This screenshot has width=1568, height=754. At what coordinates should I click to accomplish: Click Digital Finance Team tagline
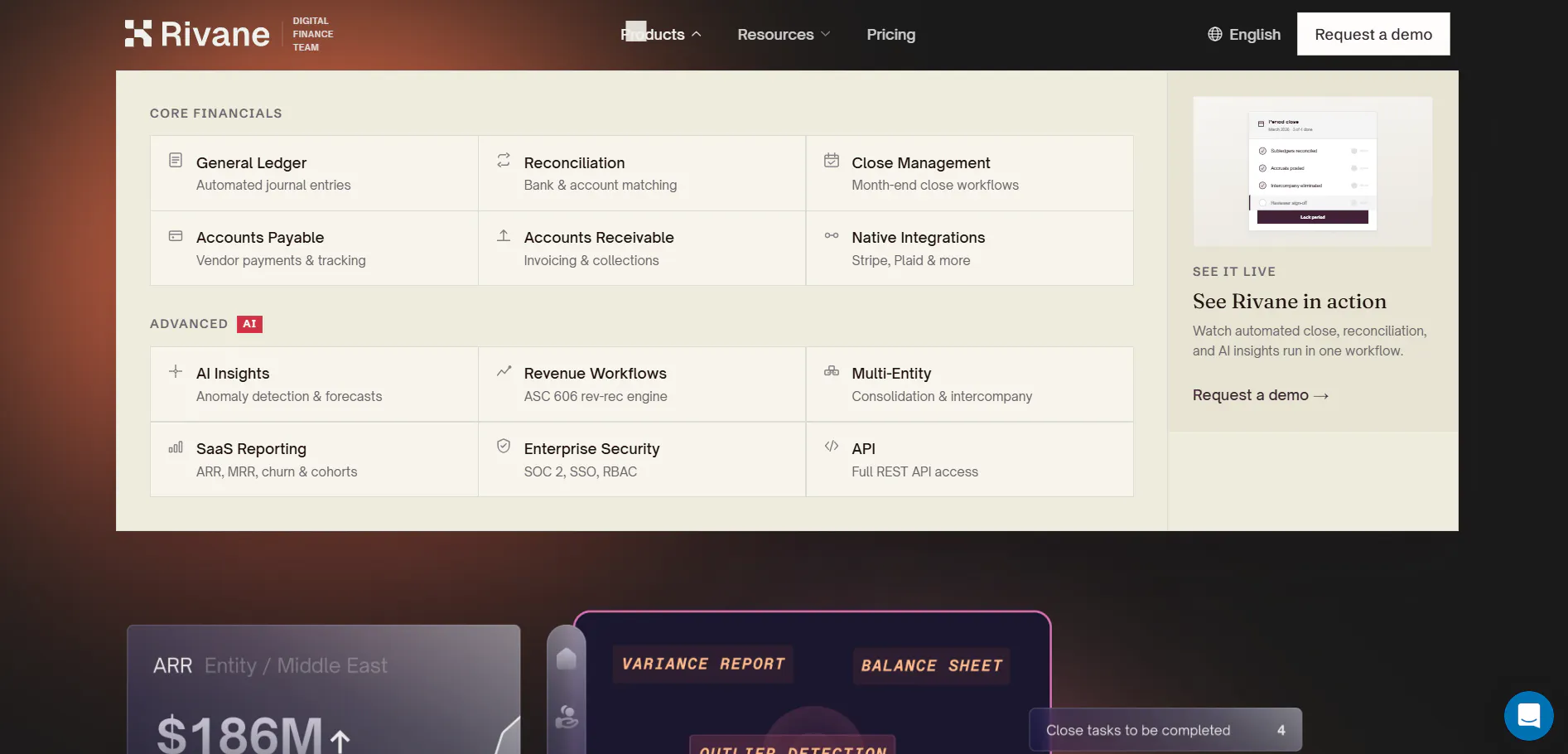coord(313,34)
